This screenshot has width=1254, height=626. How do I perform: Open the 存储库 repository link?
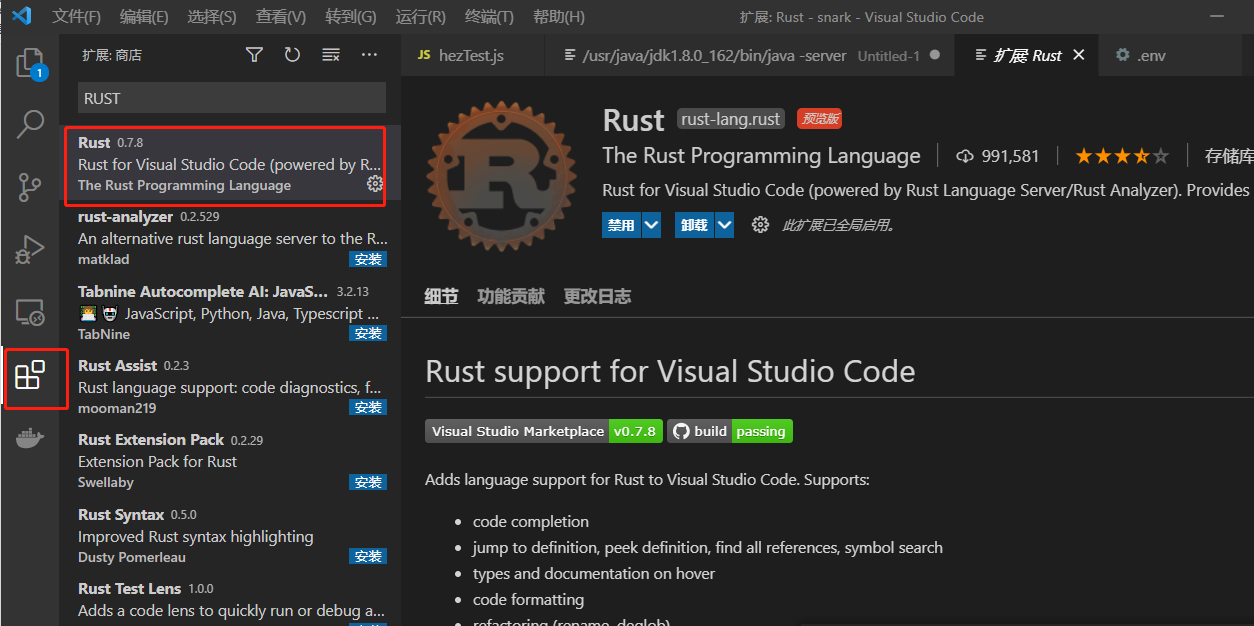[x=1232, y=155]
